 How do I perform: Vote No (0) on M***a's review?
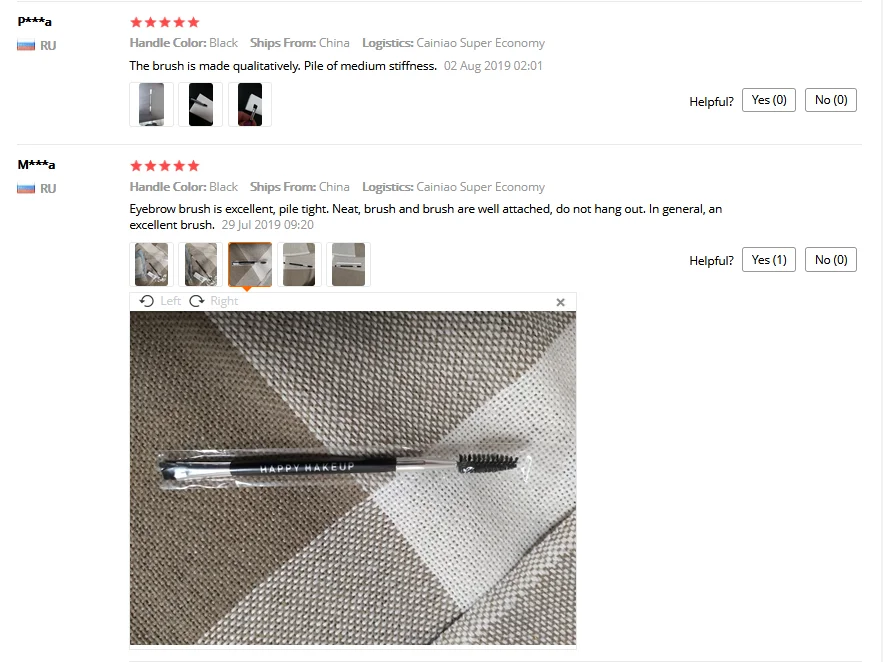pyautogui.click(x=831, y=260)
